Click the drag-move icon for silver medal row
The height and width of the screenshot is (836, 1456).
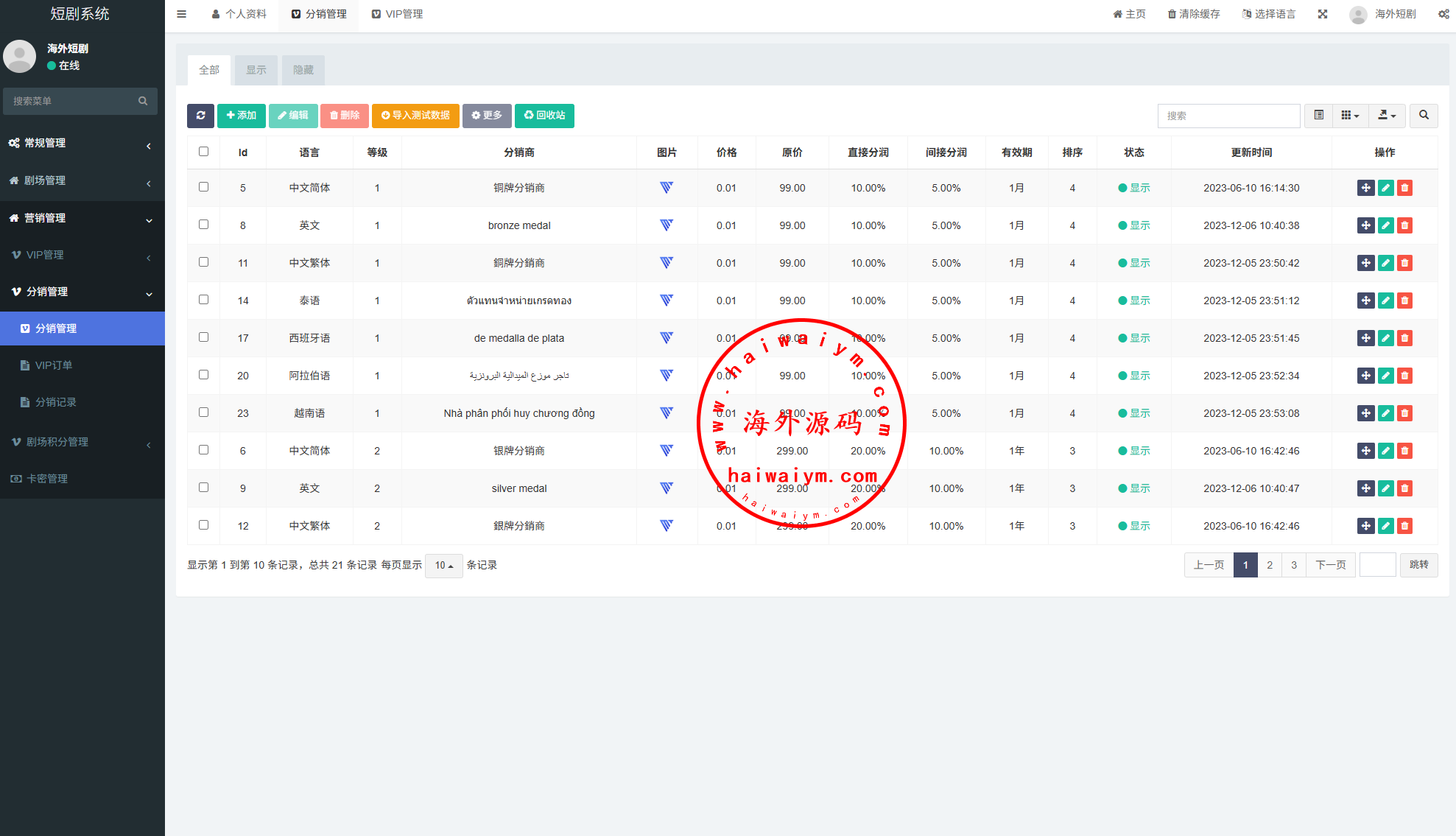[1365, 488]
